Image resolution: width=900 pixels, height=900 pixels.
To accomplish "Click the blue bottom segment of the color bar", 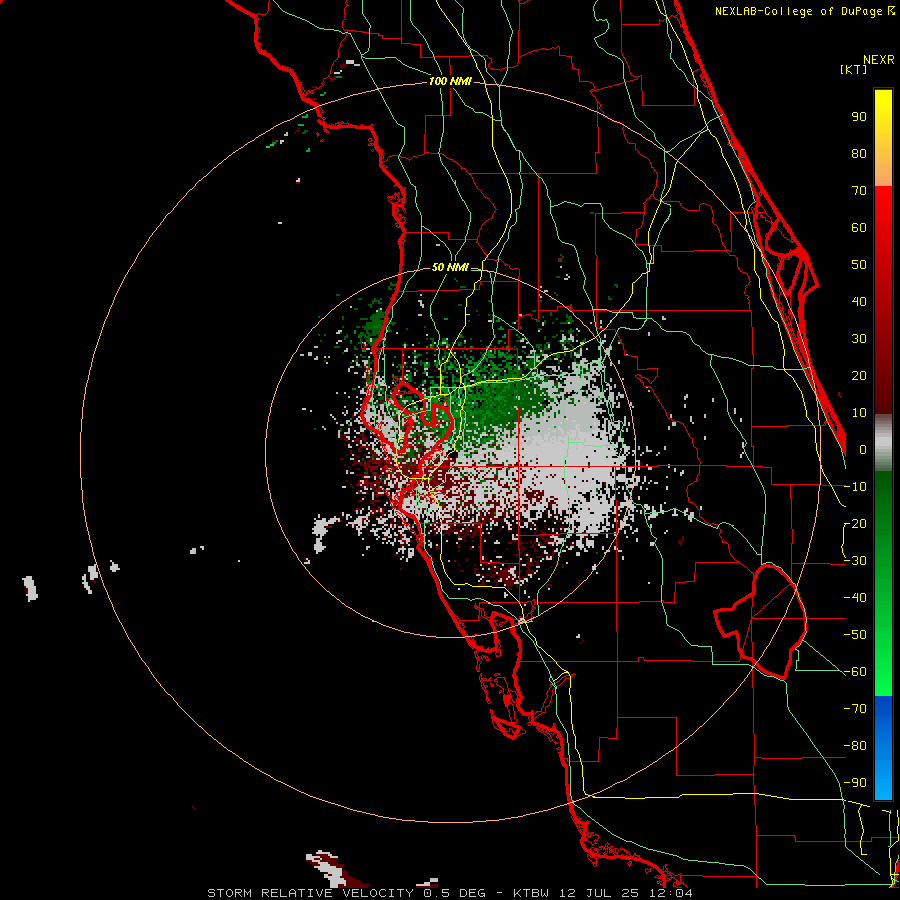I will tap(883, 748).
